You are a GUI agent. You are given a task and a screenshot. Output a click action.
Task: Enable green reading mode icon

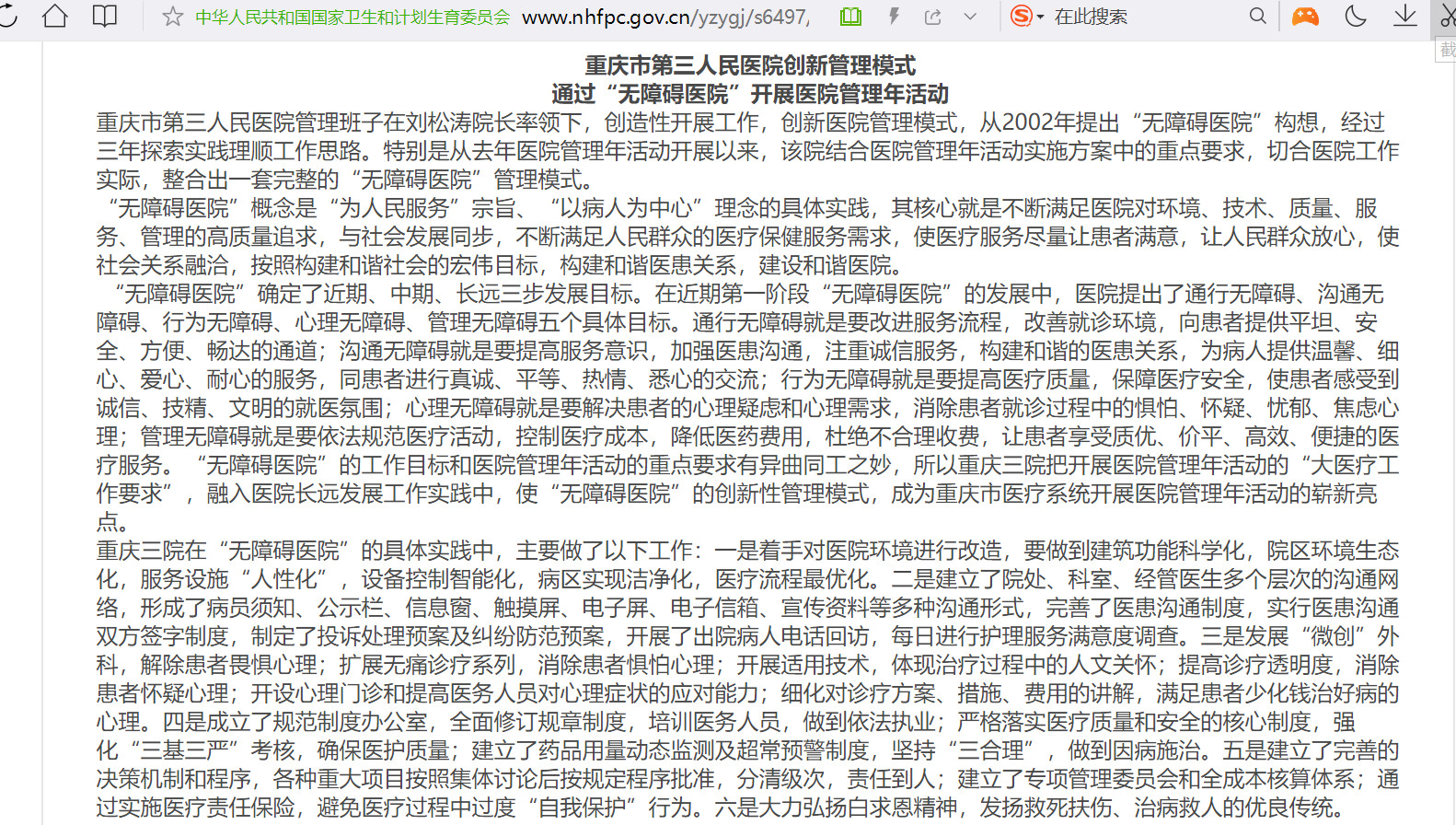tap(850, 17)
